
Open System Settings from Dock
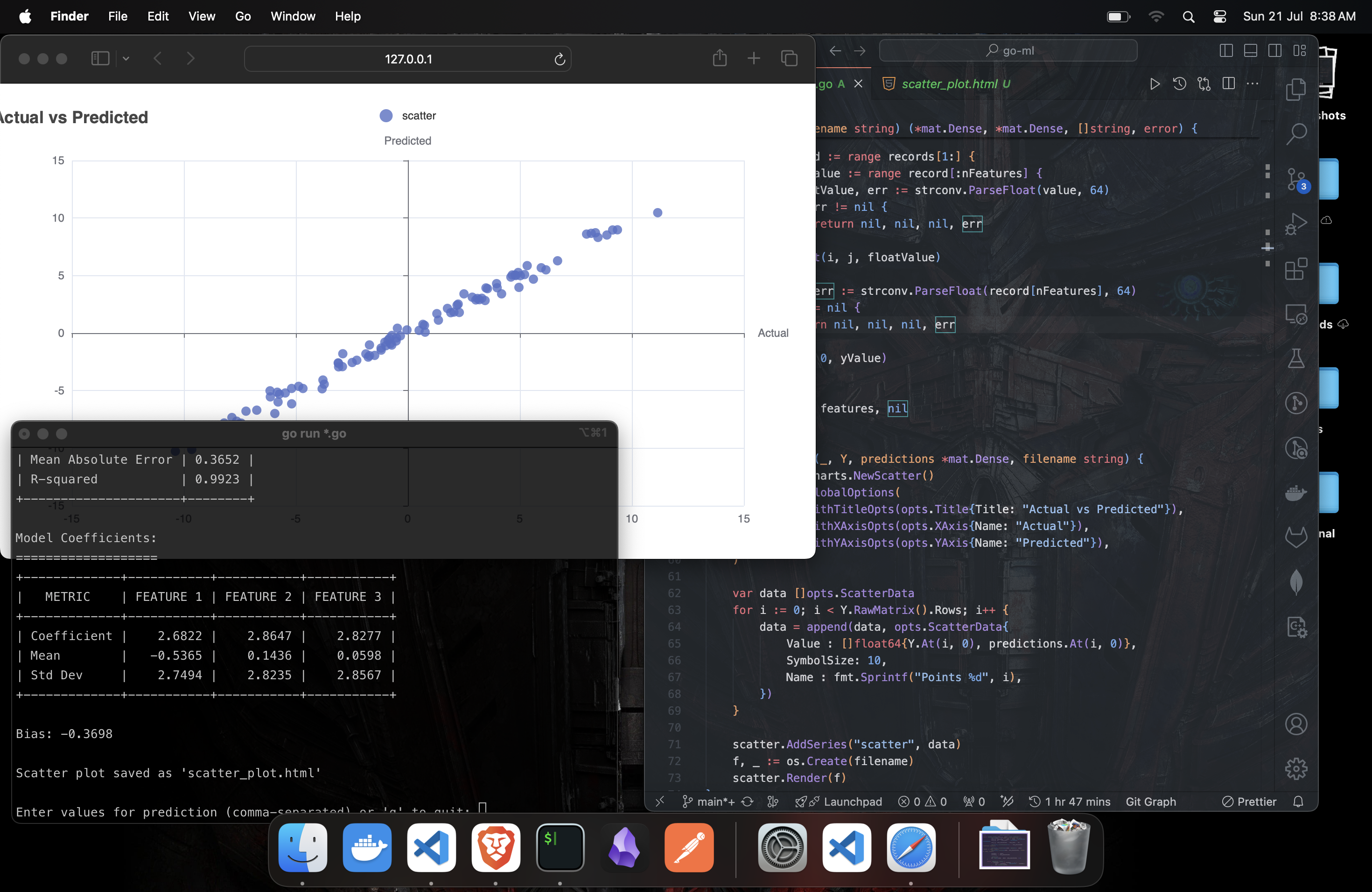pos(782,848)
